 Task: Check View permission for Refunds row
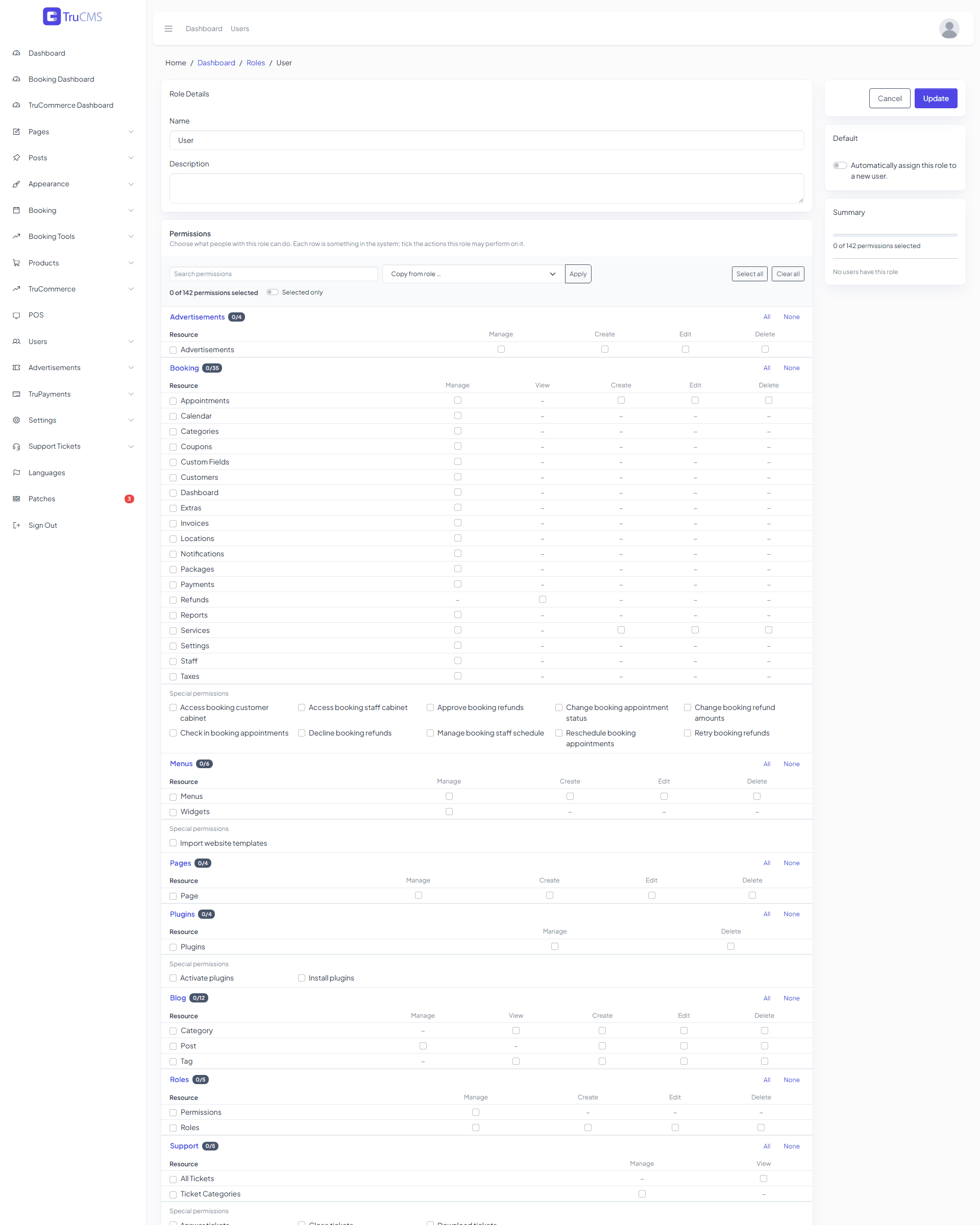tap(543, 599)
